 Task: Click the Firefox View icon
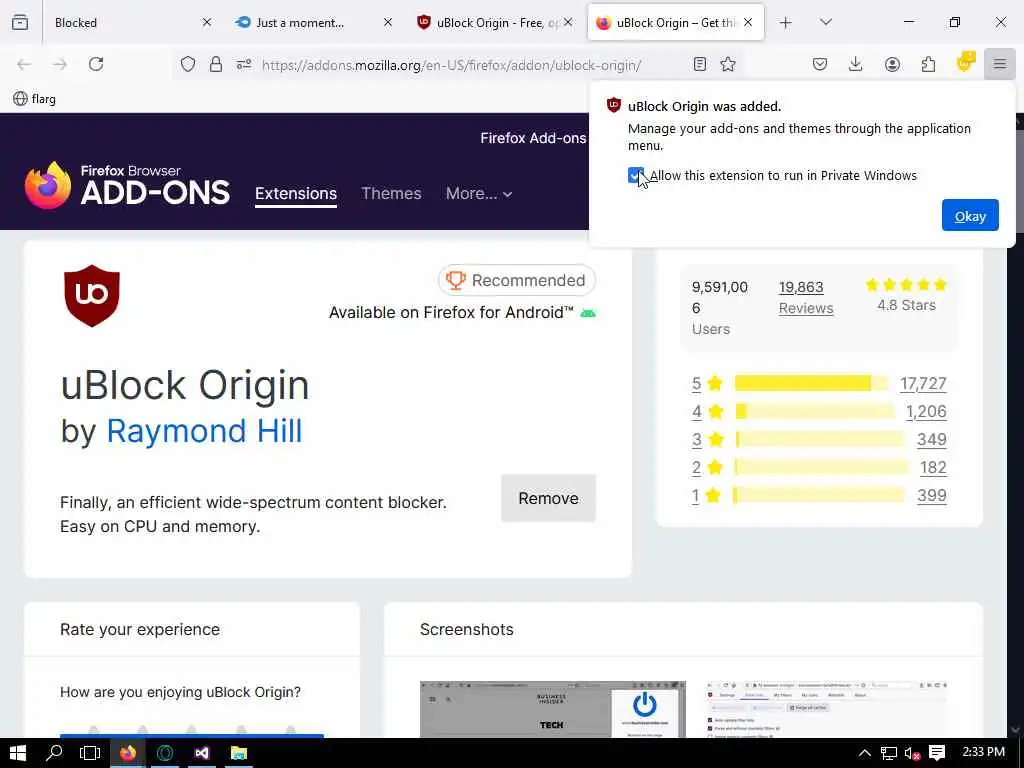point(20,22)
